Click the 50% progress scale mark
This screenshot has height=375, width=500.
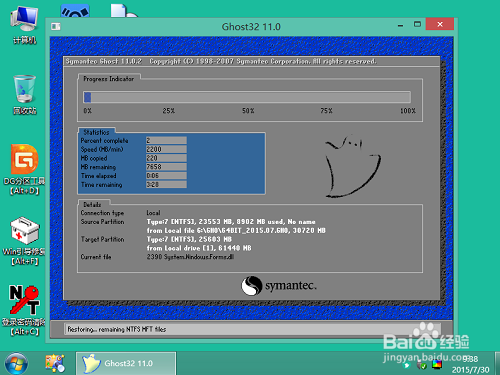tap(248, 111)
